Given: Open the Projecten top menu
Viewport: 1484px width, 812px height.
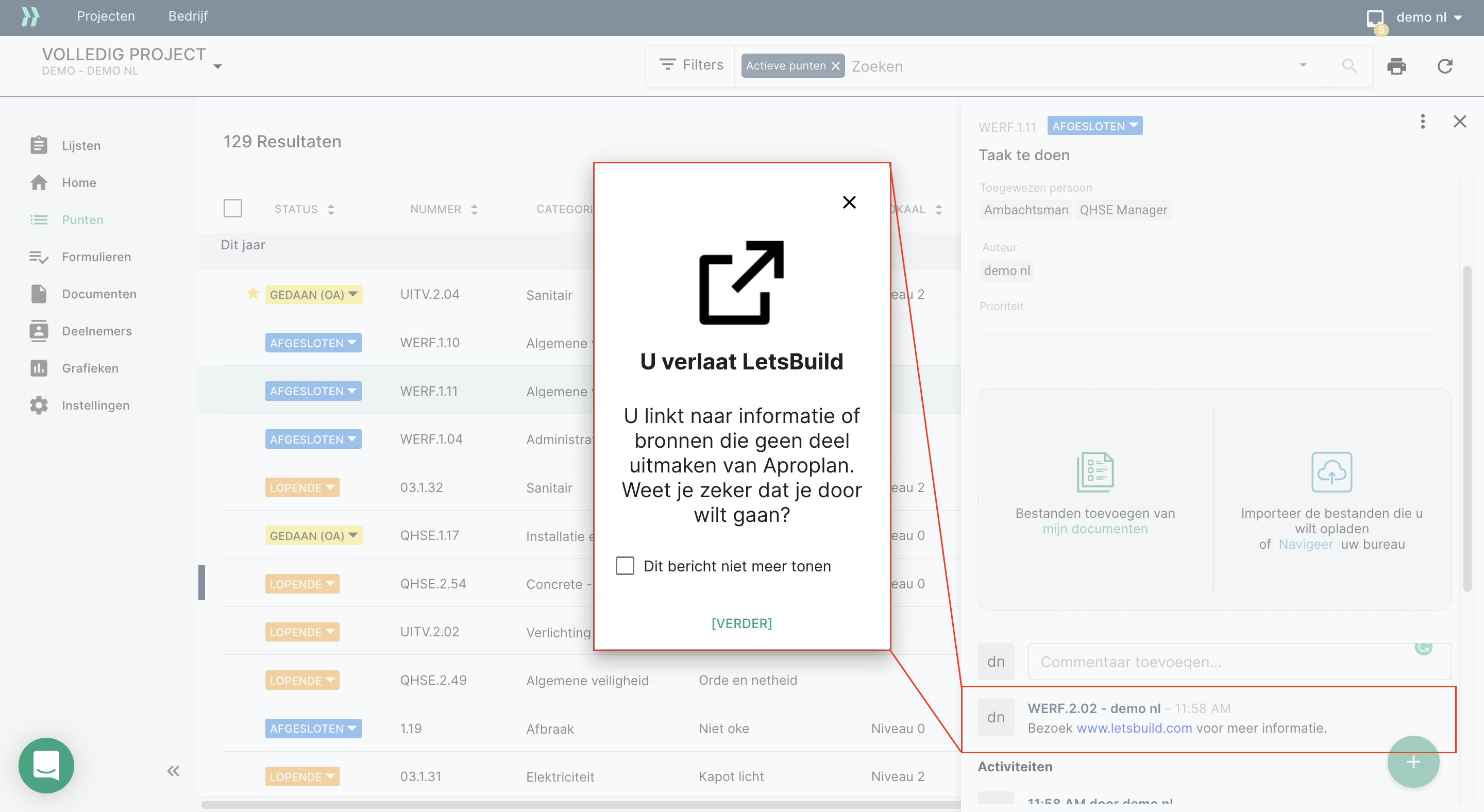Looking at the screenshot, I should [106, 16].
